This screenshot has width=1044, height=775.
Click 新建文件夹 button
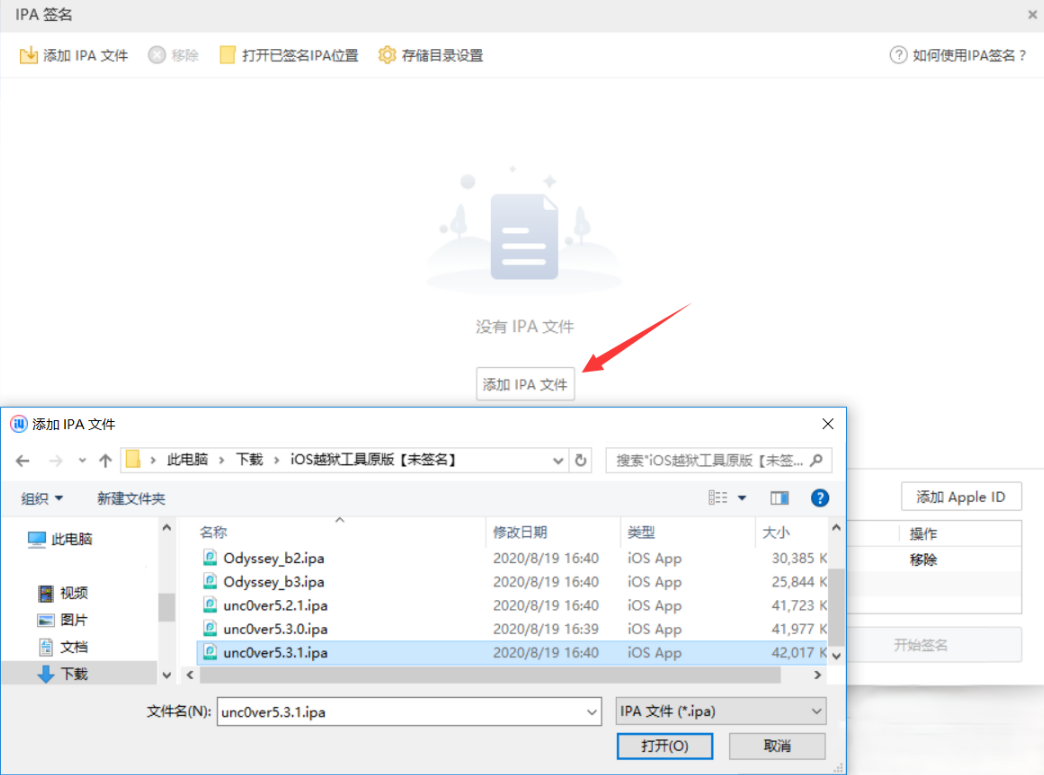131,499
